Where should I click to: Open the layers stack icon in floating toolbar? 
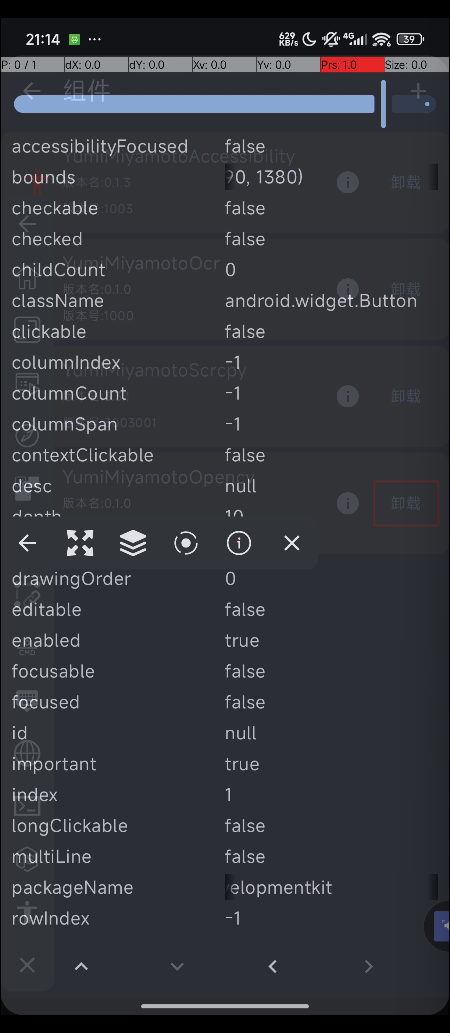[133, 543]
